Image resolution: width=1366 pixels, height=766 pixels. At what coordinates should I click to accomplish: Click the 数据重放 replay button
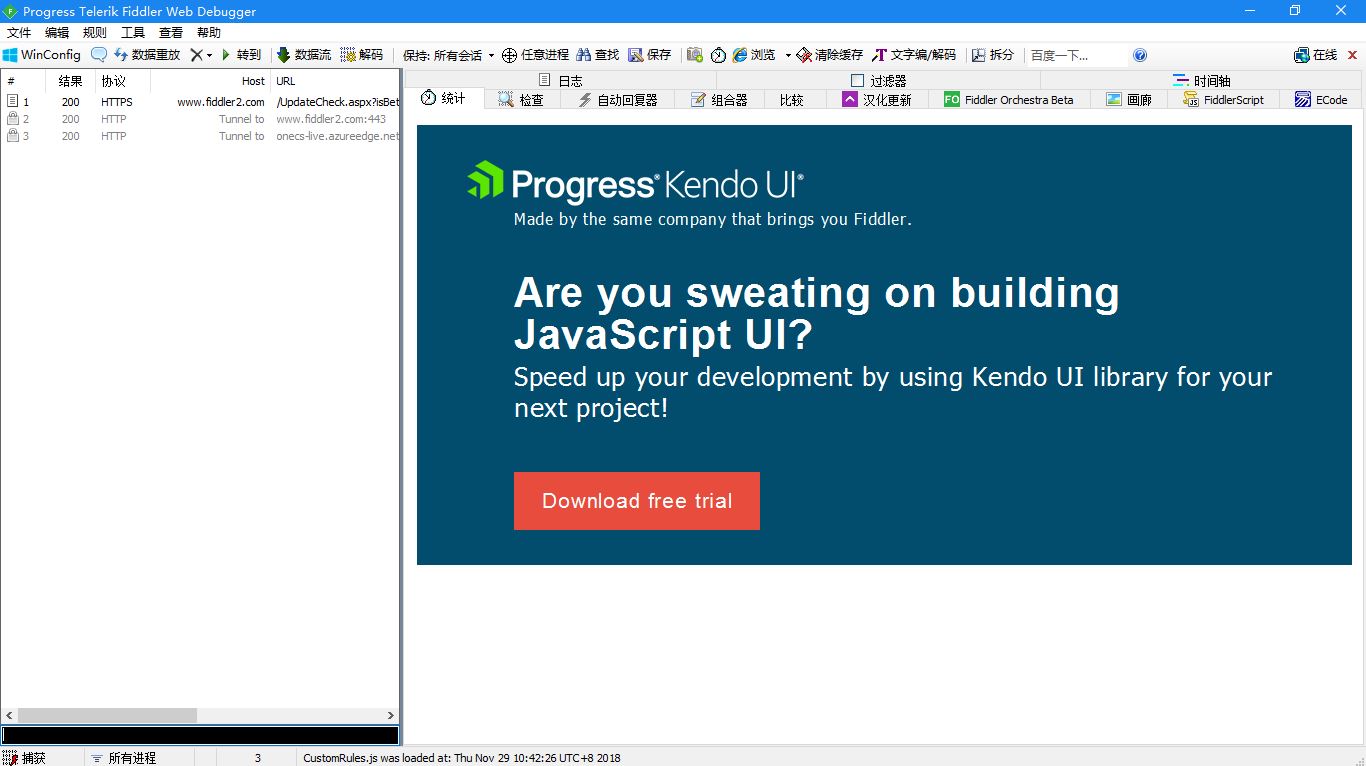click(x=147, y=55)
